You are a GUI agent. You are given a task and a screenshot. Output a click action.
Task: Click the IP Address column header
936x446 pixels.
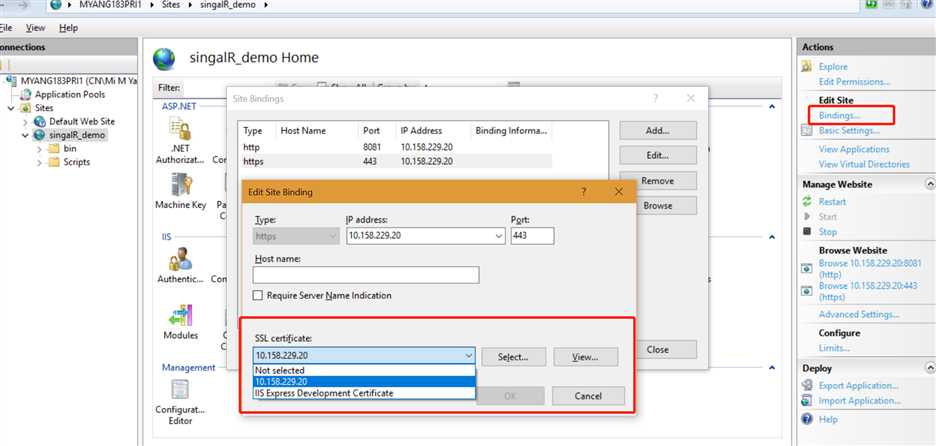[x=421, y=131]
